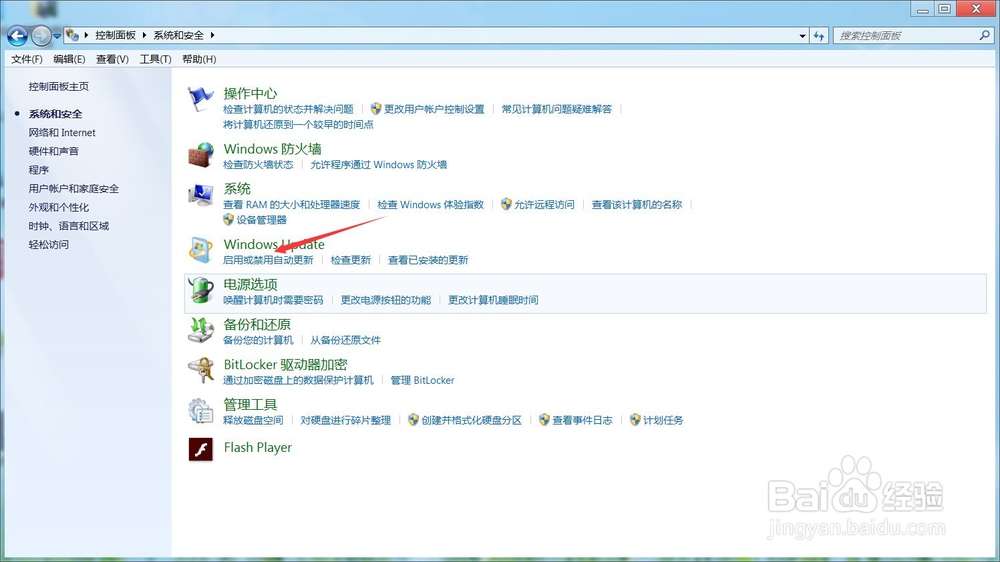Click 检查 Windows 体验指数 link
Screen dimensions: 1000x562
(430, 204)
